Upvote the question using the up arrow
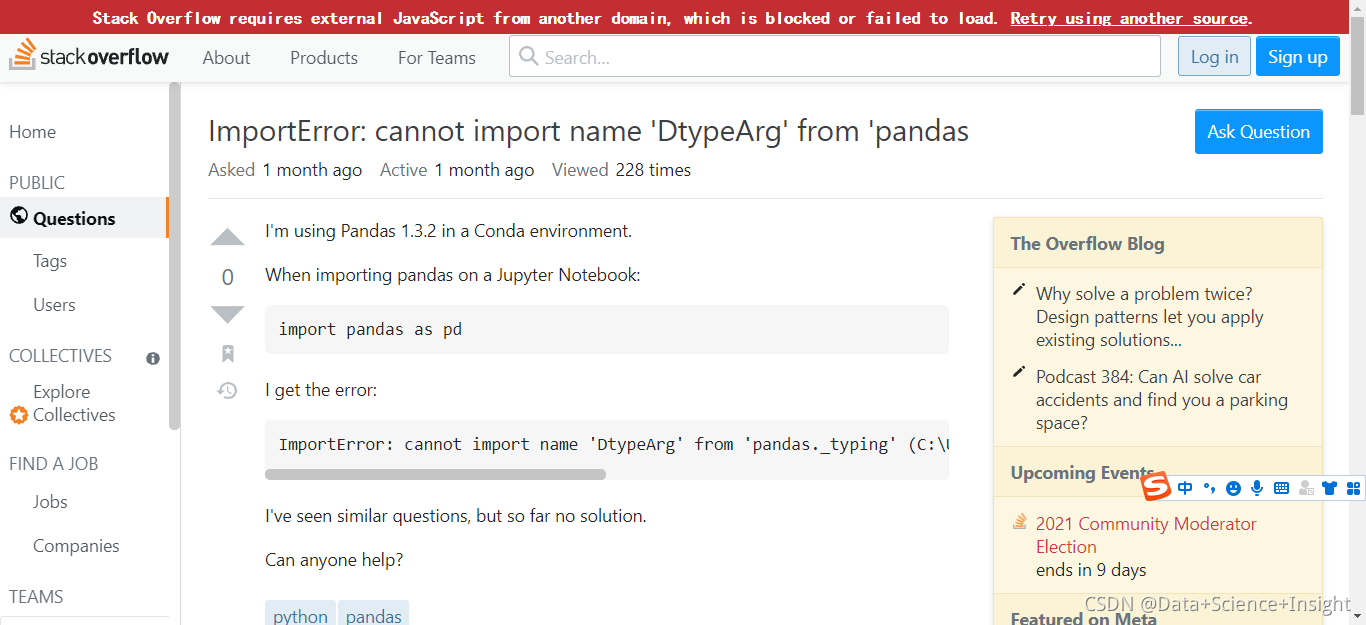 [227, 237]
